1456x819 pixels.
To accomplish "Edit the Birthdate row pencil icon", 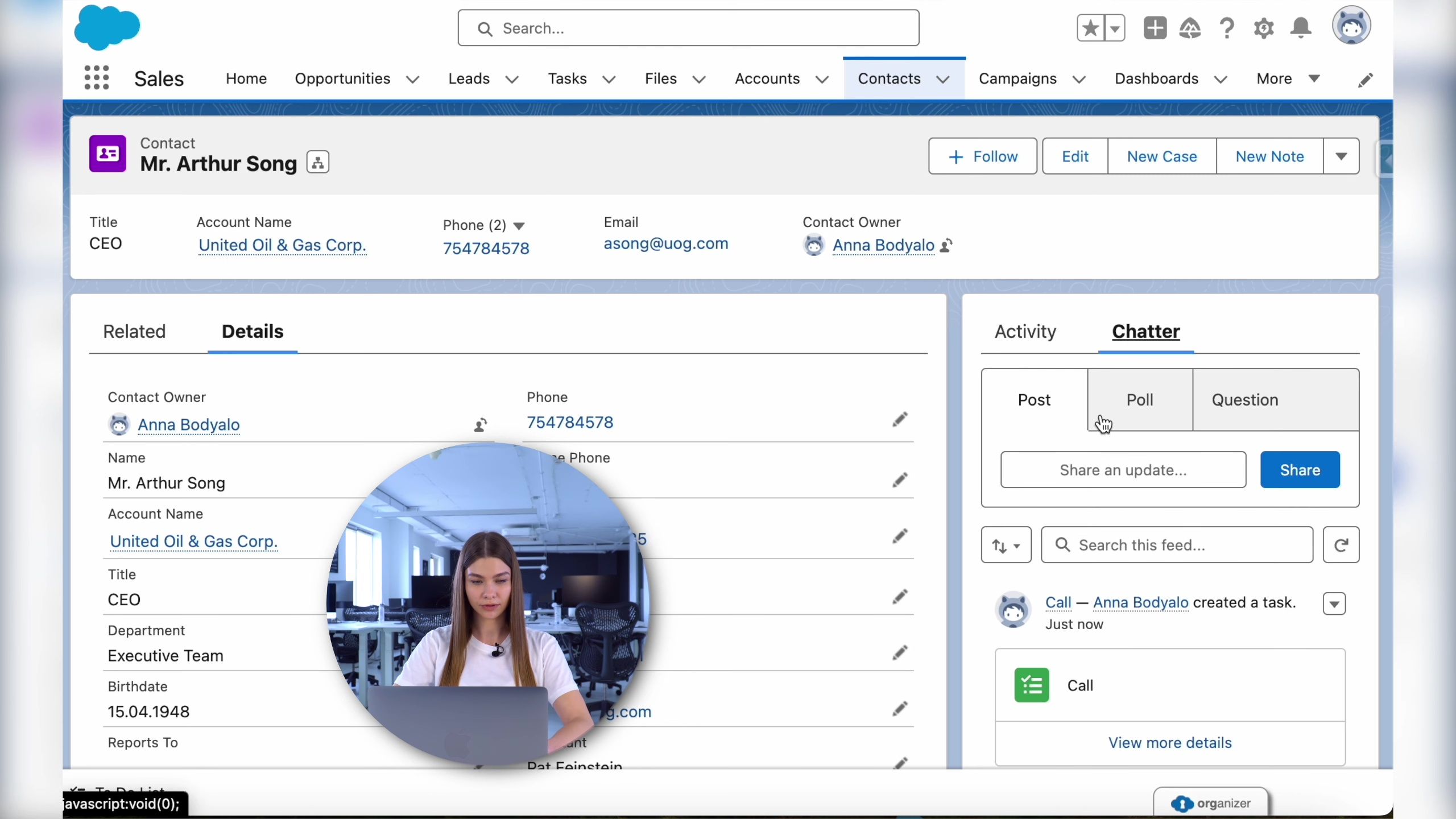I will pyautogui.click(x=900, y=709).
